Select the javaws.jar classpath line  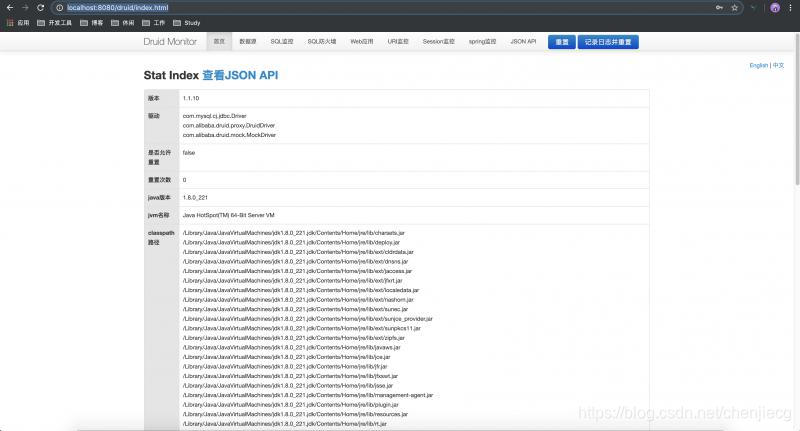point(291,347)
